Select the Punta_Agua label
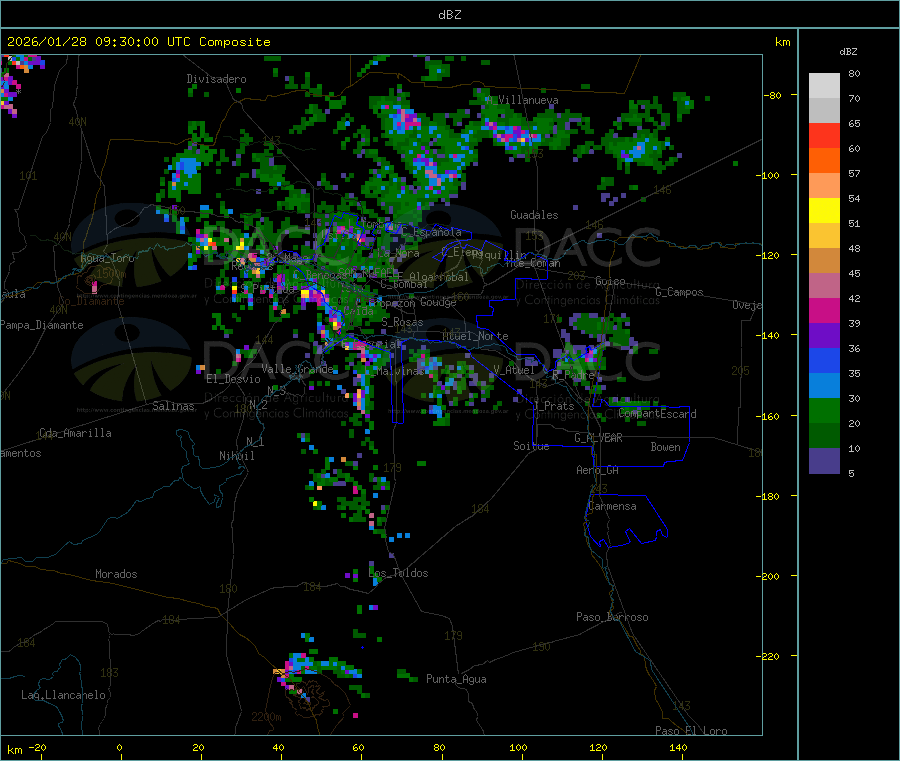The height and width of the screenshot is (761, 900). 456,679
